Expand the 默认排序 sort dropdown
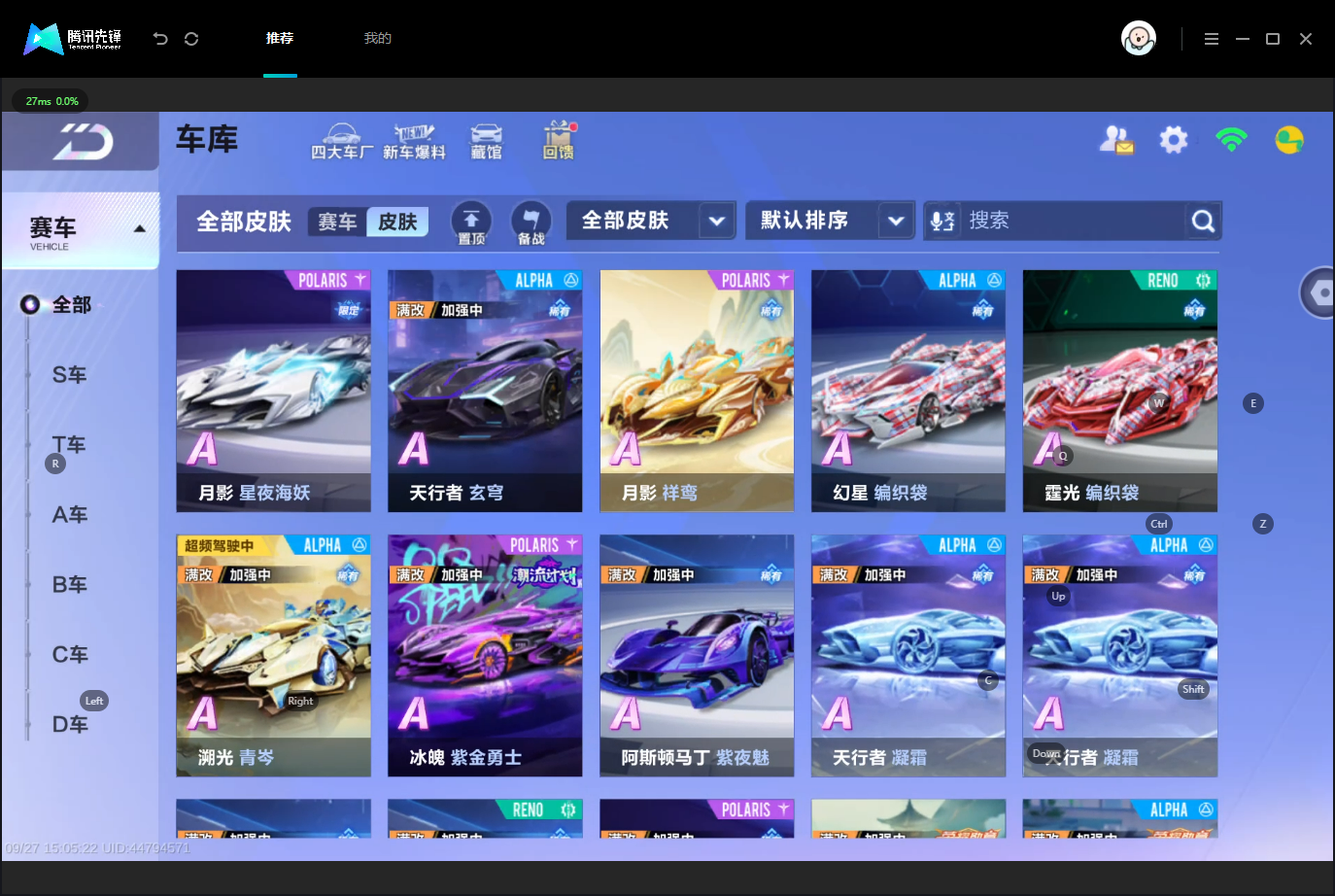This screenshot has width=1335, height=896. (x=831, y=221)
